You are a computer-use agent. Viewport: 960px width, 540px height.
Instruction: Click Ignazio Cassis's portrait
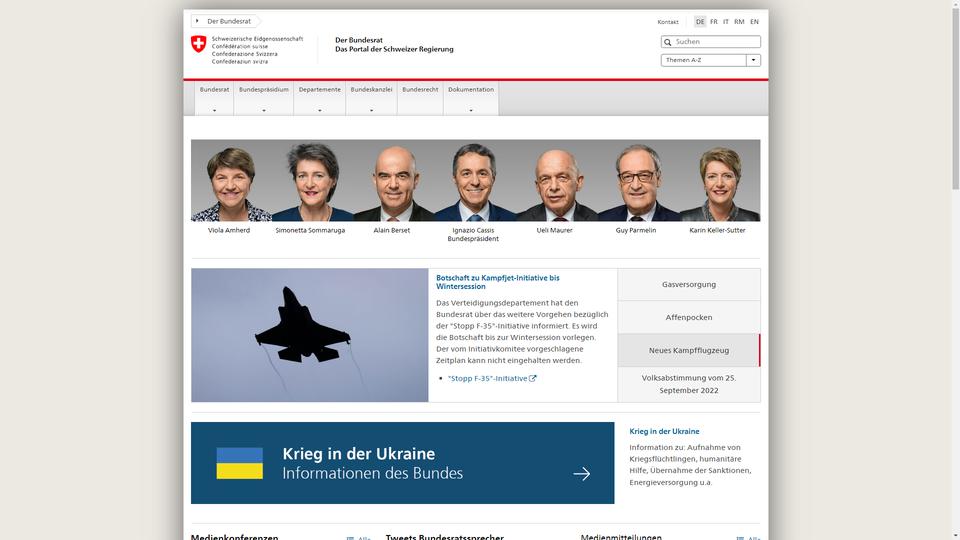pyautogui.click(x=474, y=182)
